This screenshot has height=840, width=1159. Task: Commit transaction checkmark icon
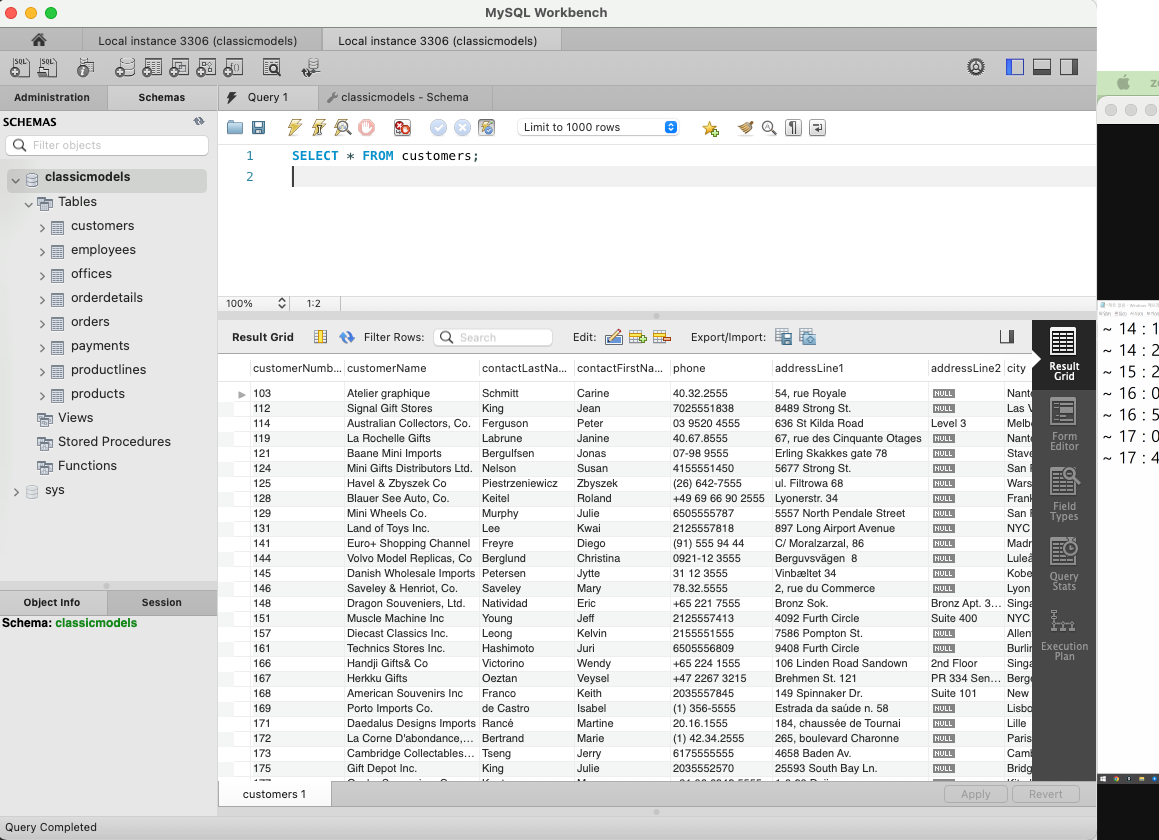pos(438,127)
